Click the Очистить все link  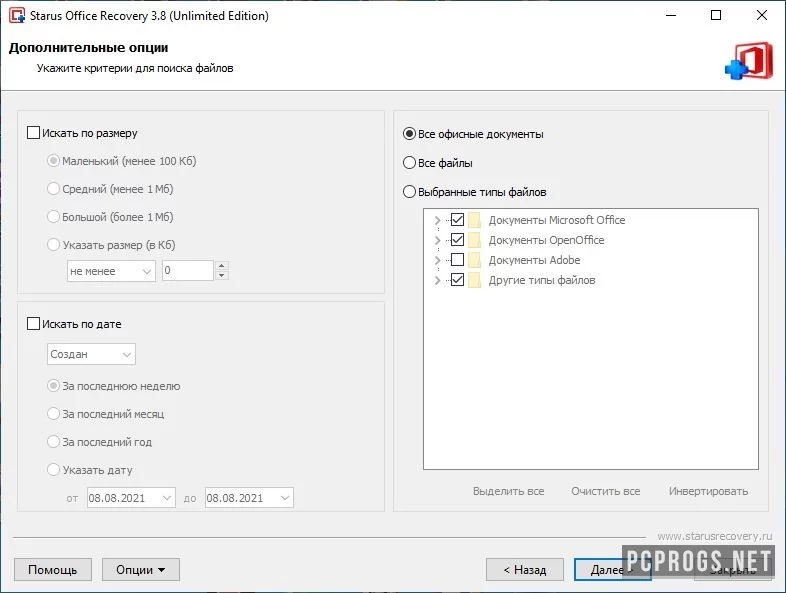tap(606, 491)
